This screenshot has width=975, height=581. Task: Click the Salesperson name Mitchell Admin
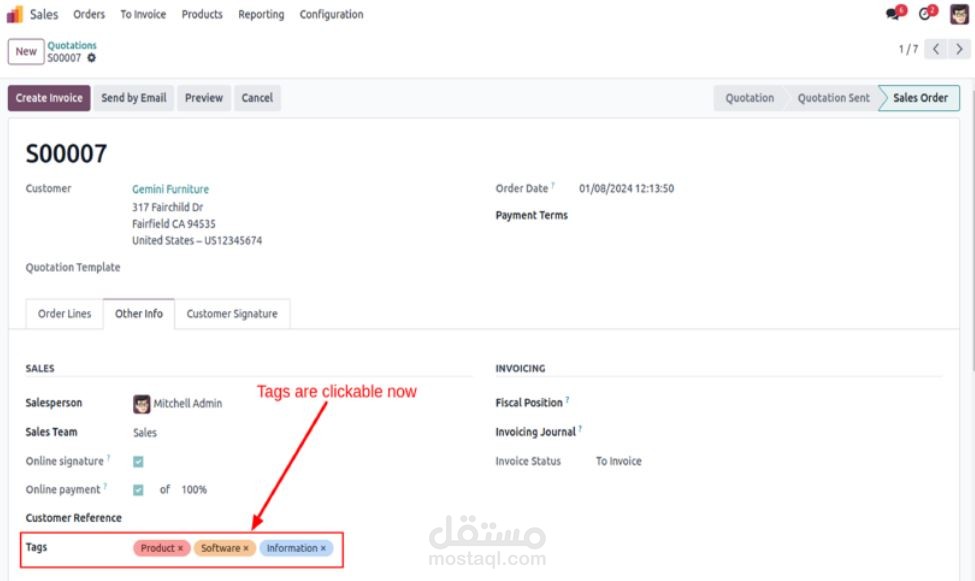click(188, 404)
